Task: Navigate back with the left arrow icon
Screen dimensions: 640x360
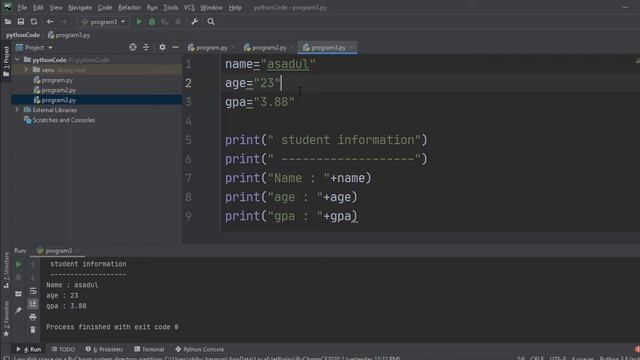Action: pos(50,22)
